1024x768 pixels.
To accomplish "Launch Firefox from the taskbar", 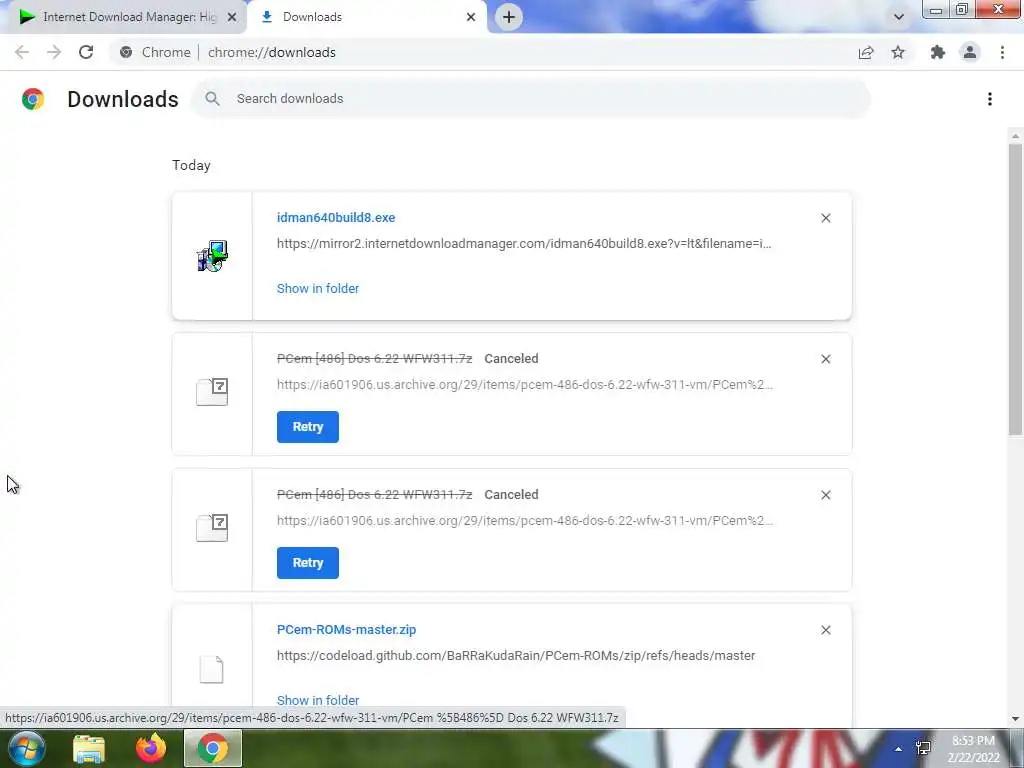I will click(x=151, y=748).
